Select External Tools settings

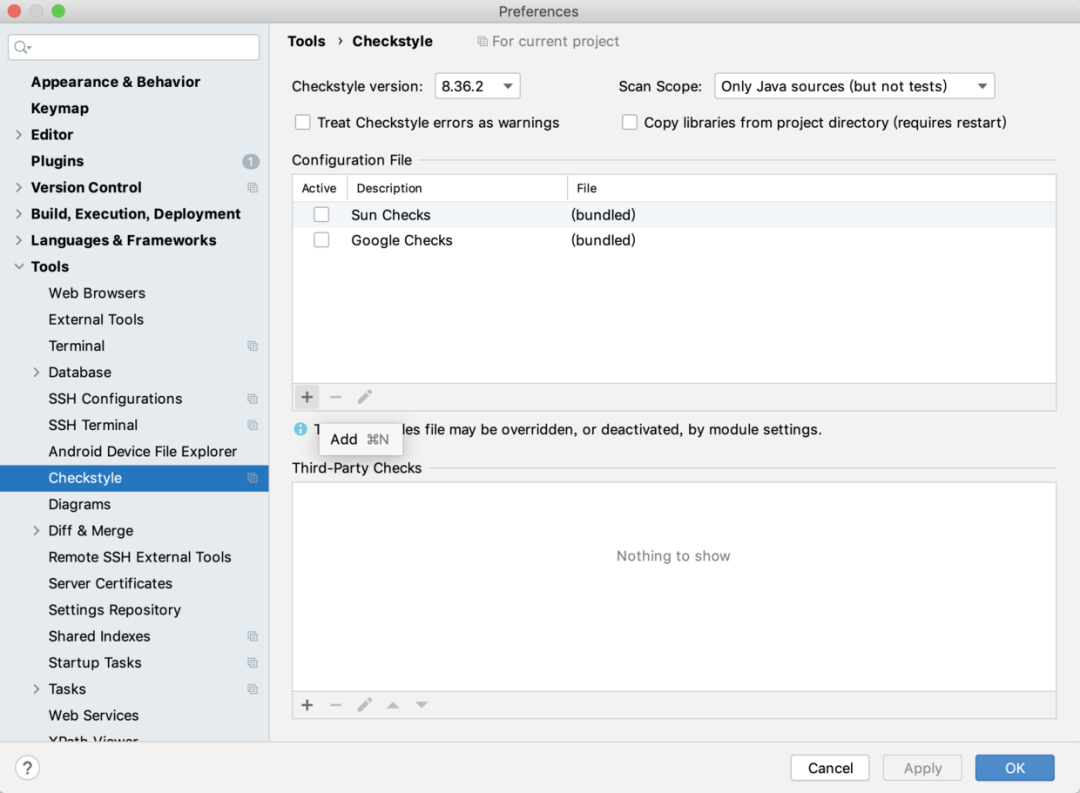[x=96, y=319]
